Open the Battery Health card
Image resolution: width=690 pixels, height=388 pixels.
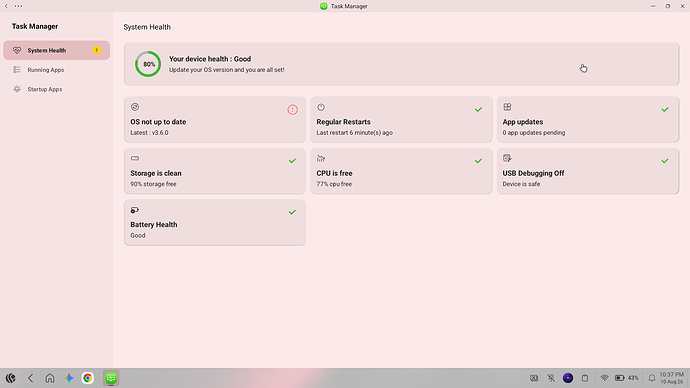(x=215, y=223)
